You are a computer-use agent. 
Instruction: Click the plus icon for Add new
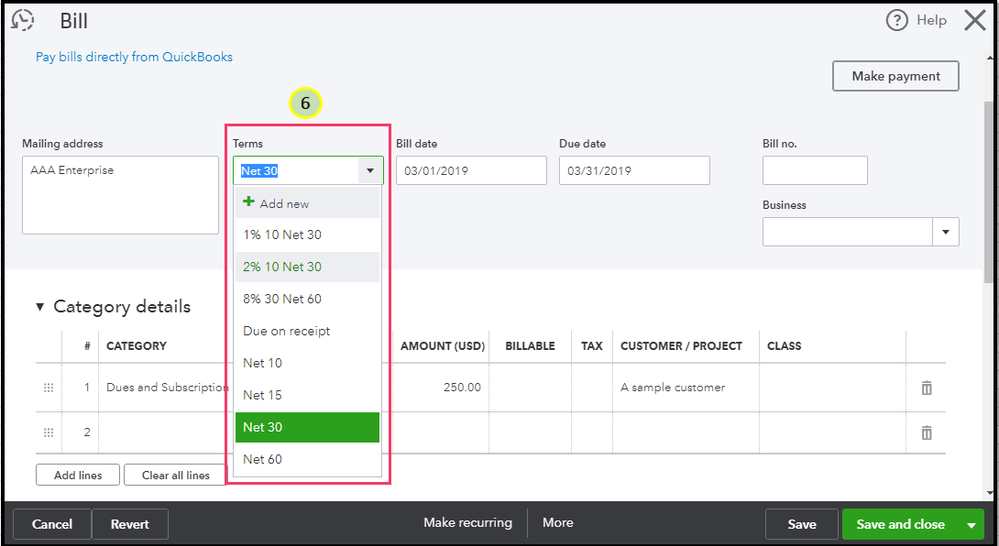tap(248, 203)
